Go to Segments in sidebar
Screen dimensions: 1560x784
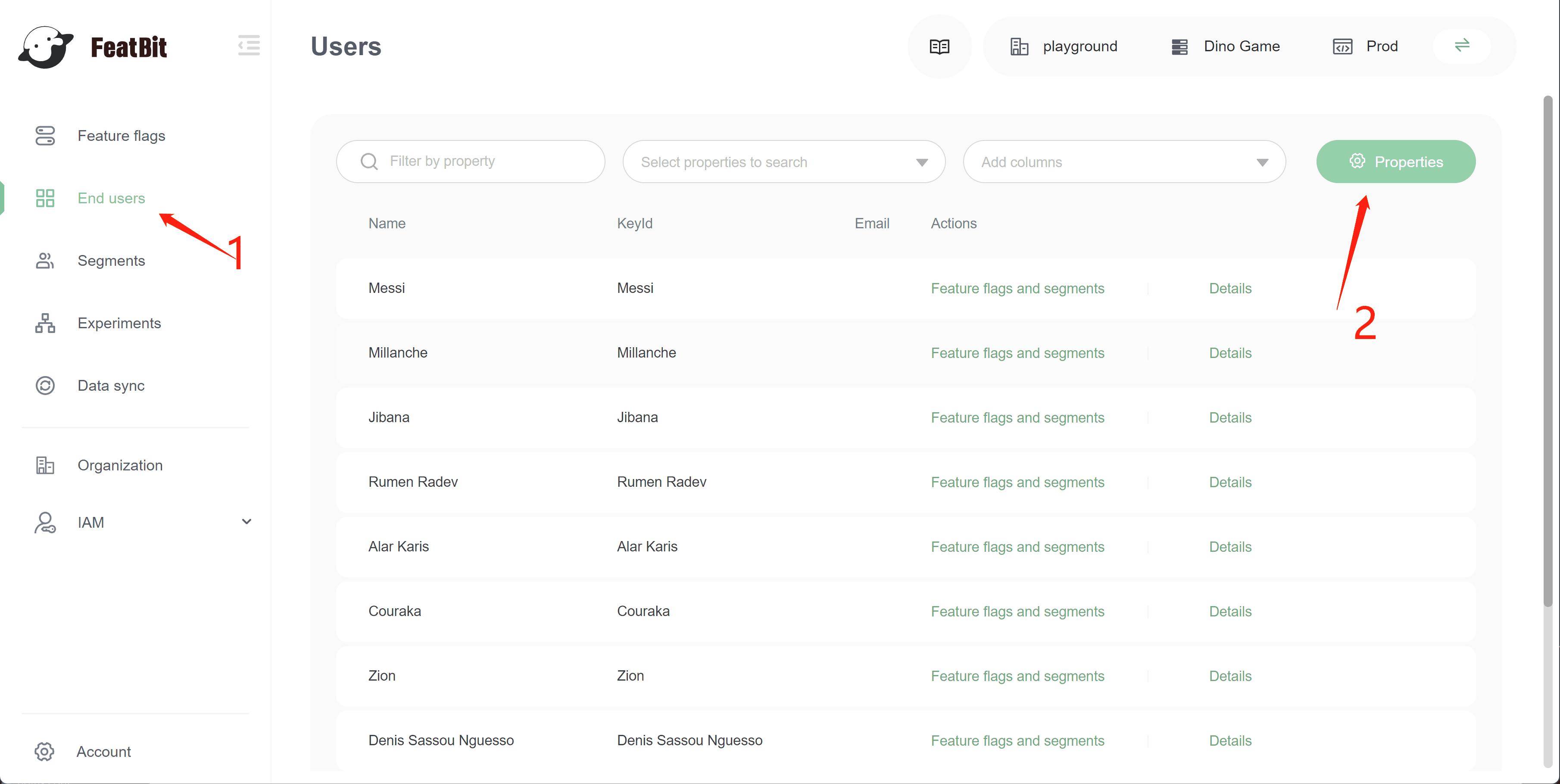click(x=112, y=261)
